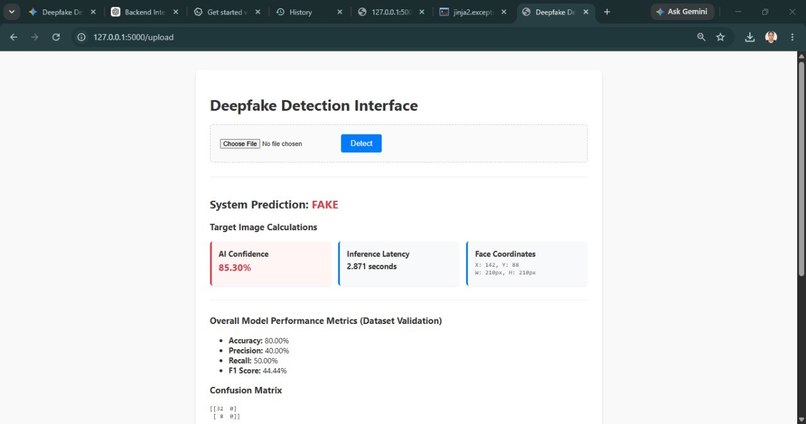Go forward to next page

[x=34, y=37]
